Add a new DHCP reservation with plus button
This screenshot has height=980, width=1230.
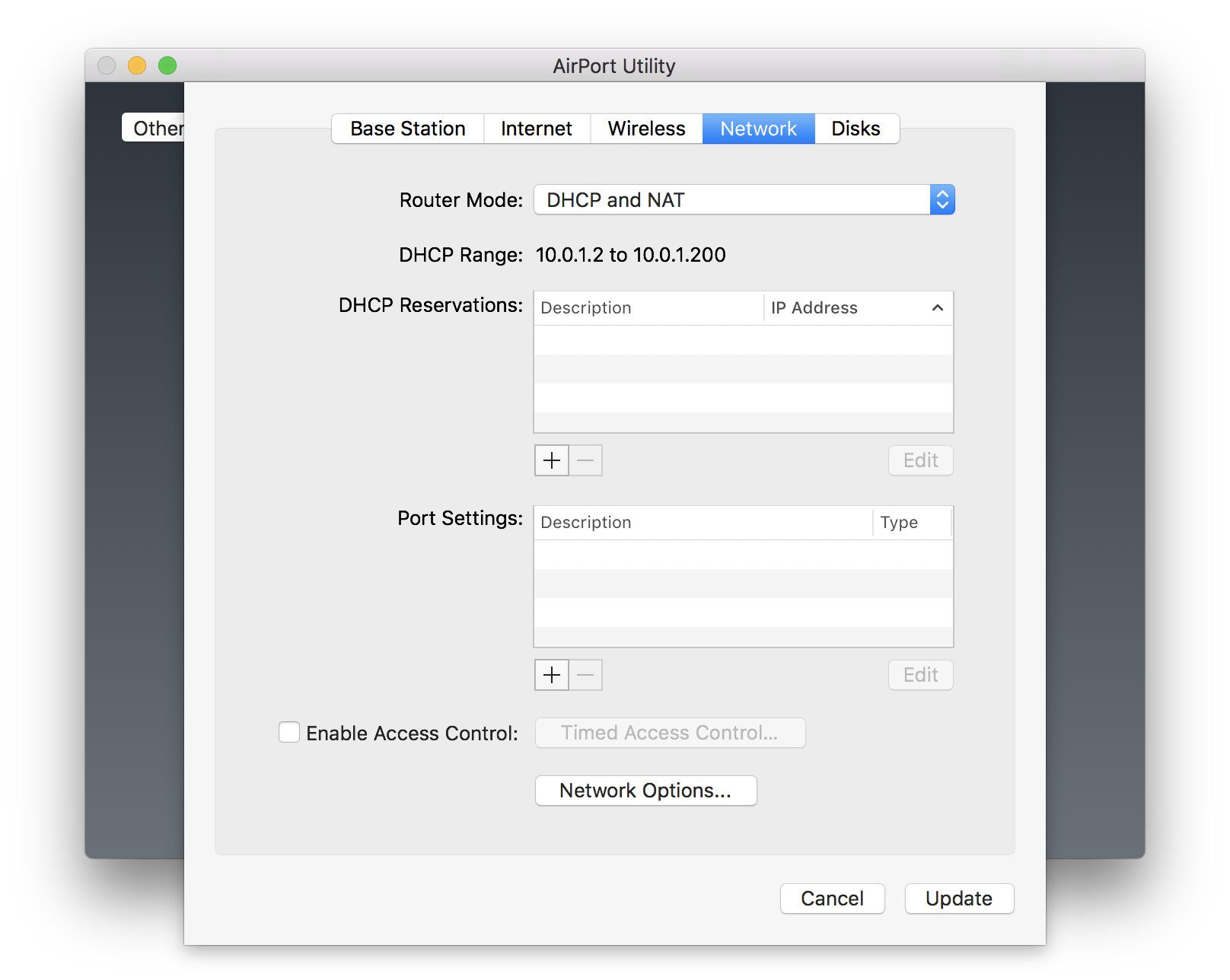click(552, 460)
